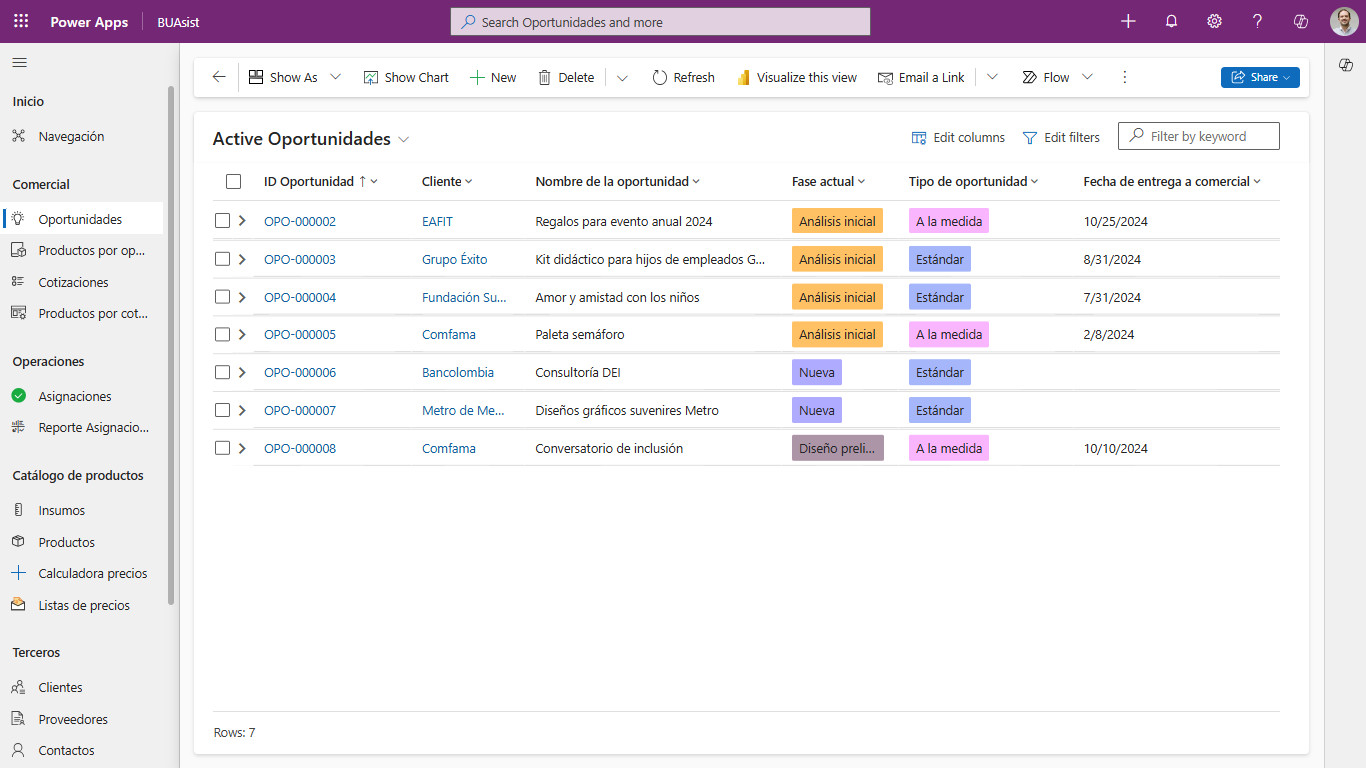Click Email a Link
Viewport: 1366px width, 768px height.
(x=921, y=77)
